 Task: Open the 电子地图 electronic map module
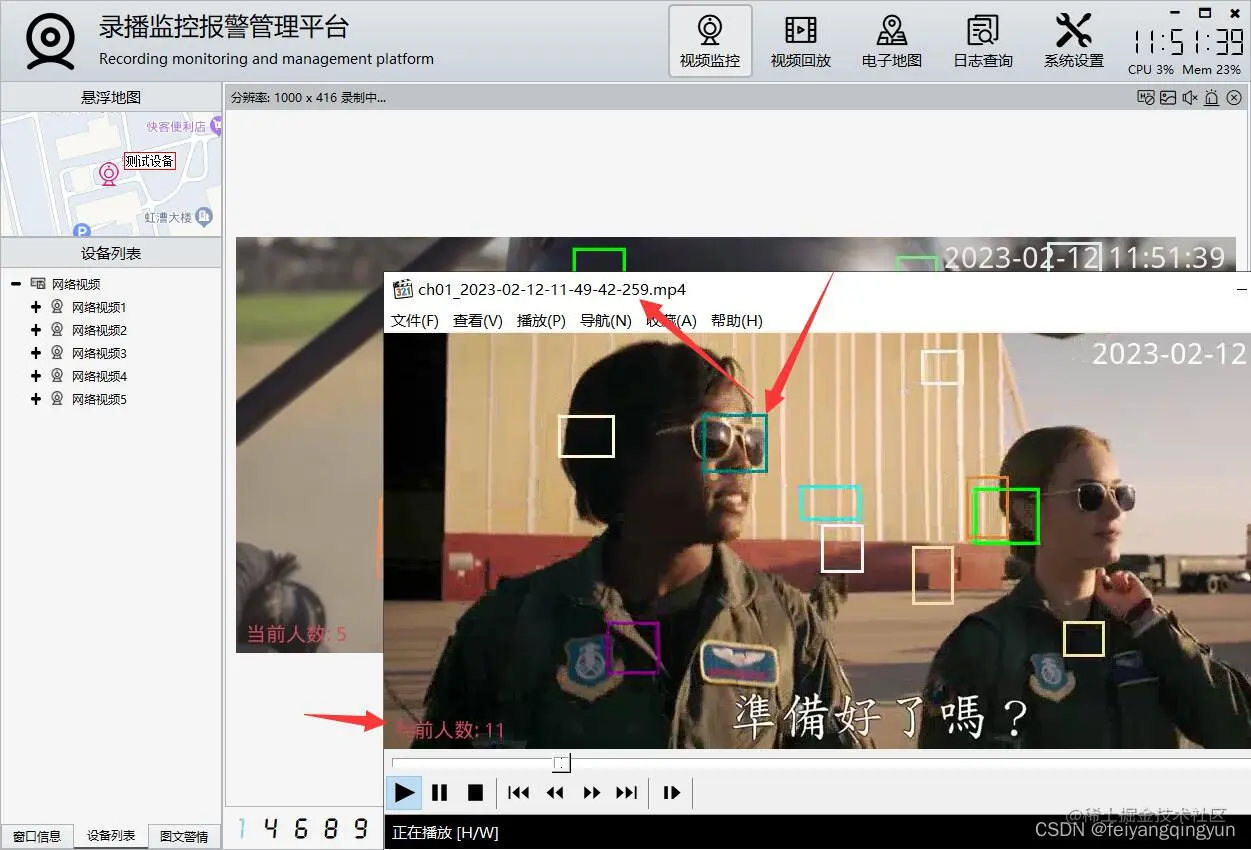coord(892,41)
